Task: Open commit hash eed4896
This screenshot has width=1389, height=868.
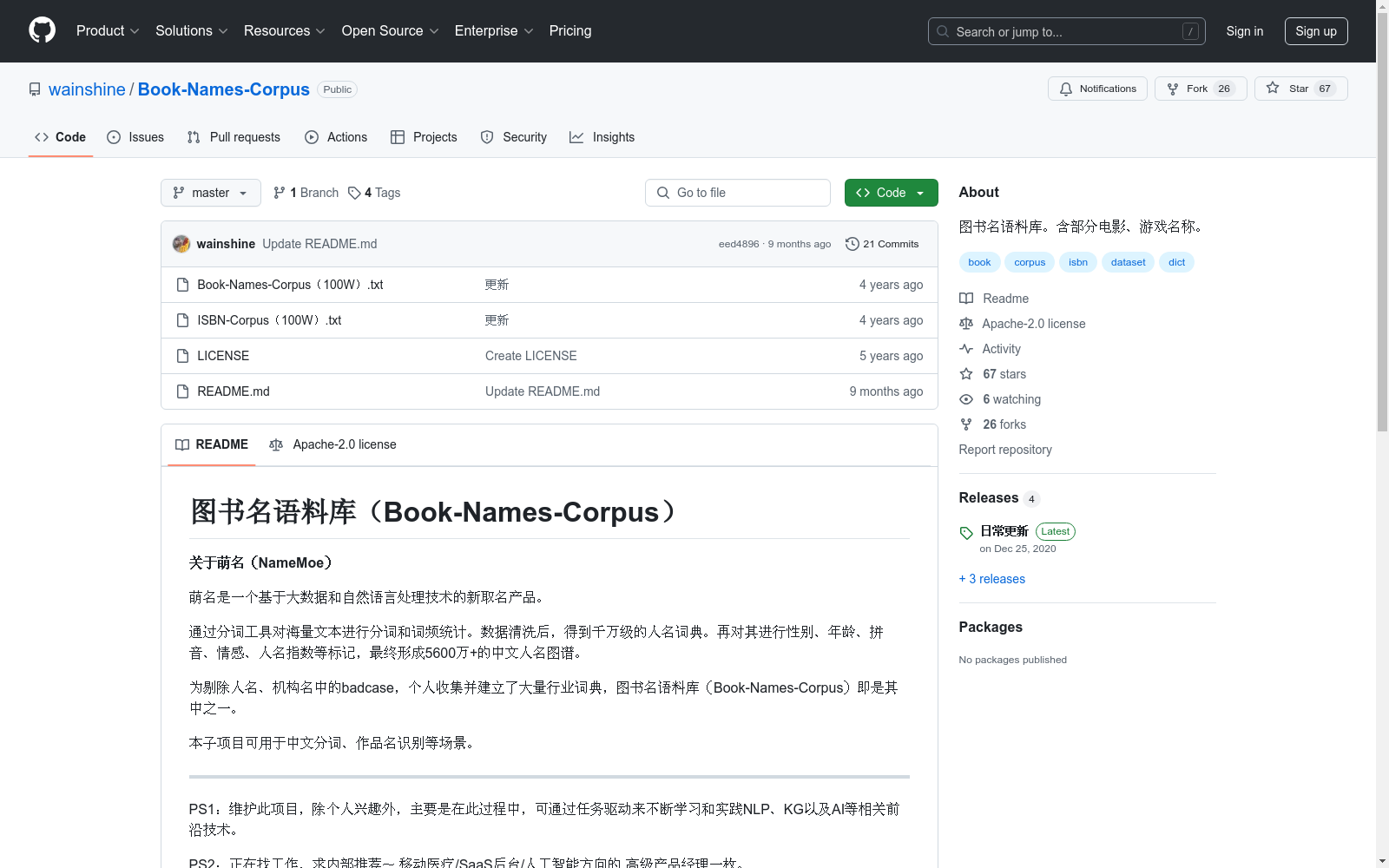Action: click(x=739, y=244)
